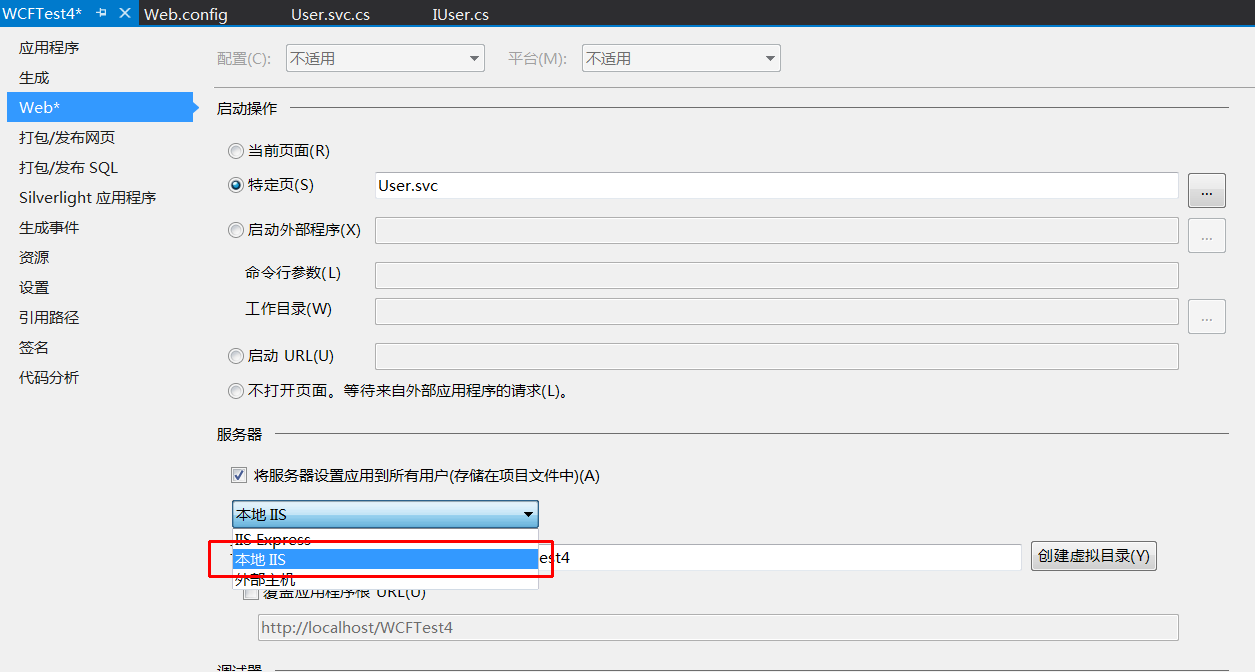Open the 平台 dropdown

pos(680,59)
